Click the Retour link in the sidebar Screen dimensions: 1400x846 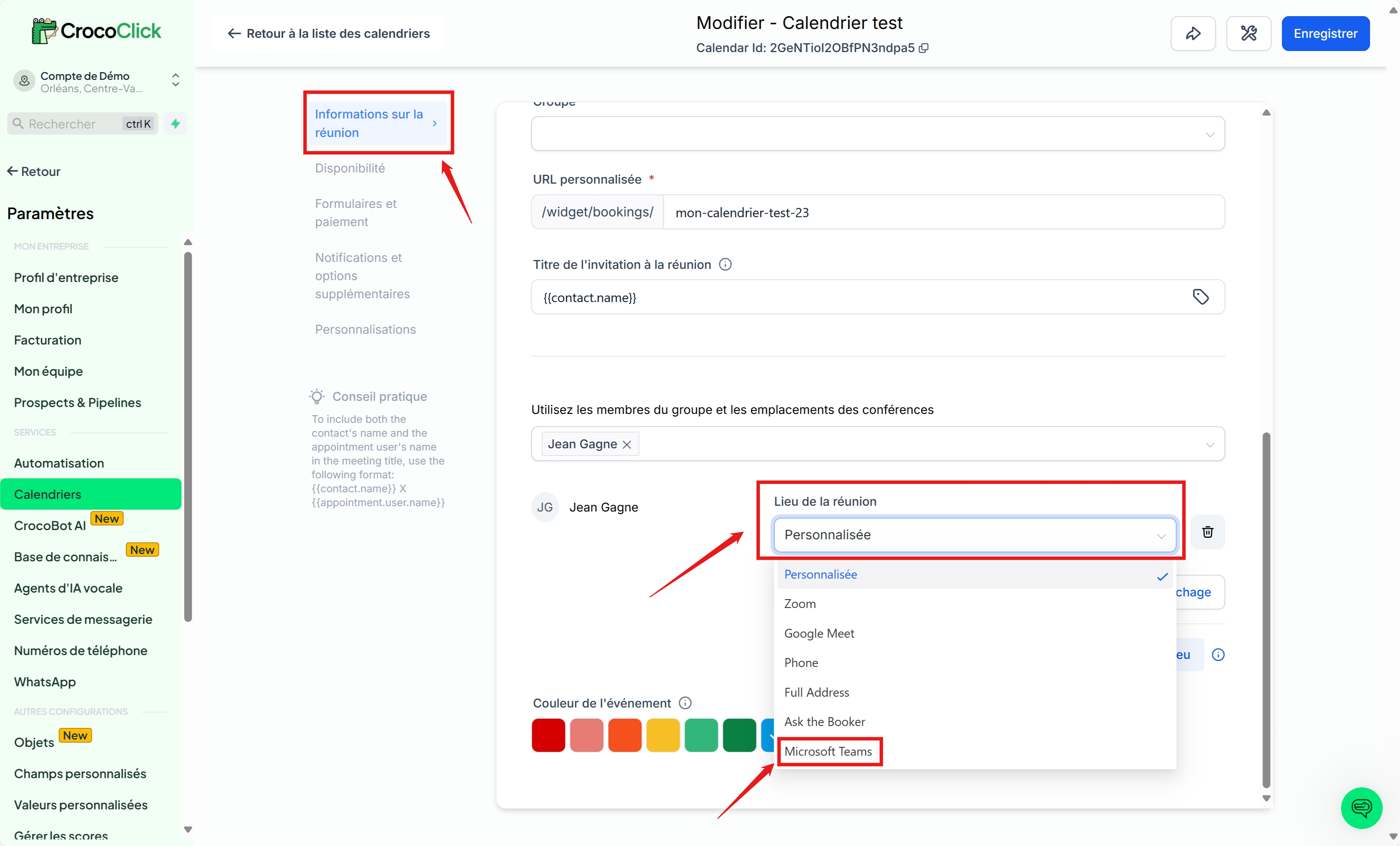pyautogui.click(x=34, y=171)
